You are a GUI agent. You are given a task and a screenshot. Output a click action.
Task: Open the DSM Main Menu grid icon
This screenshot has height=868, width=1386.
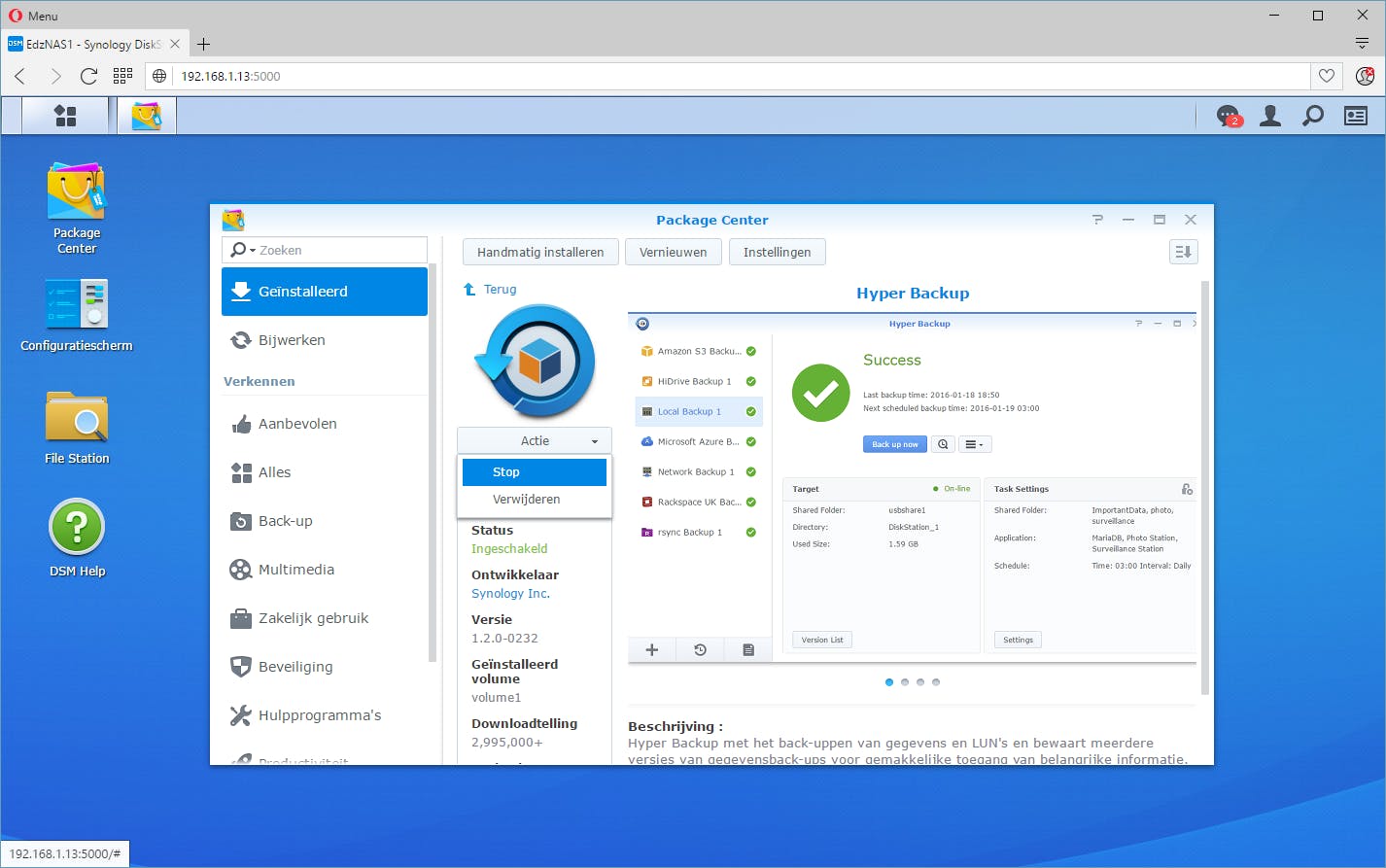point(65,116)
